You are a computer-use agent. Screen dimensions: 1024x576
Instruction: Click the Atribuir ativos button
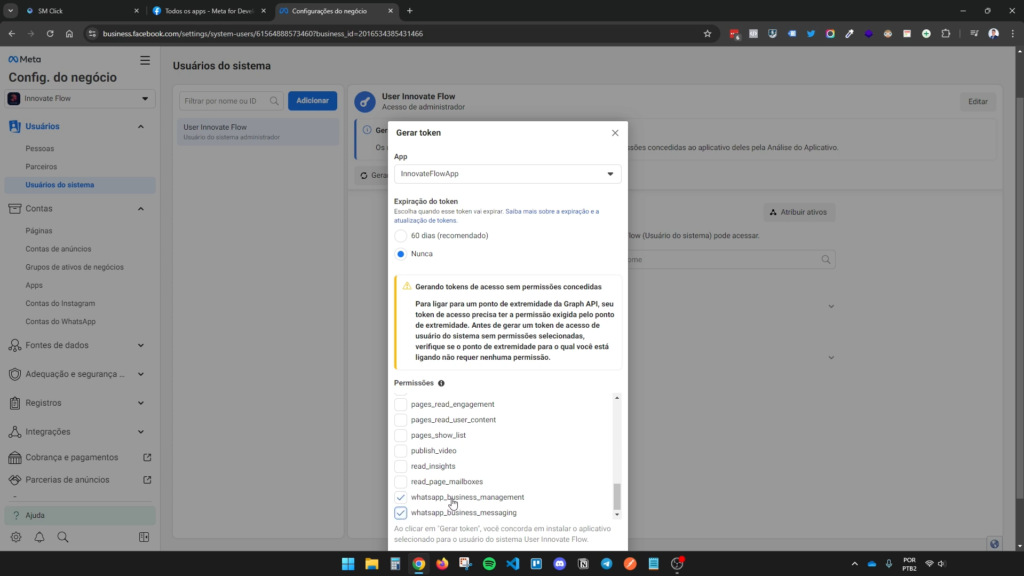point(799,212)
